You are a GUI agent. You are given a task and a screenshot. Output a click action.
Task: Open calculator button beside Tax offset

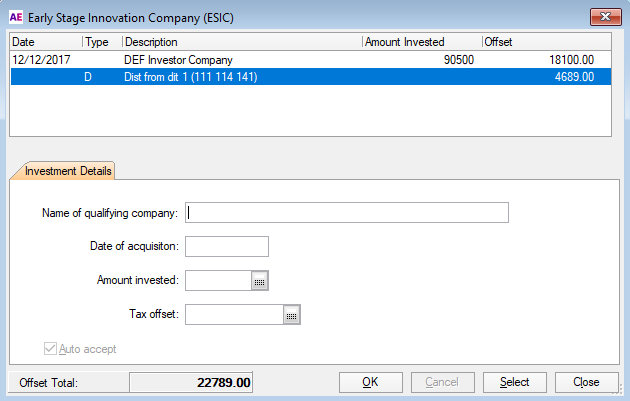[x=292, y=315]
